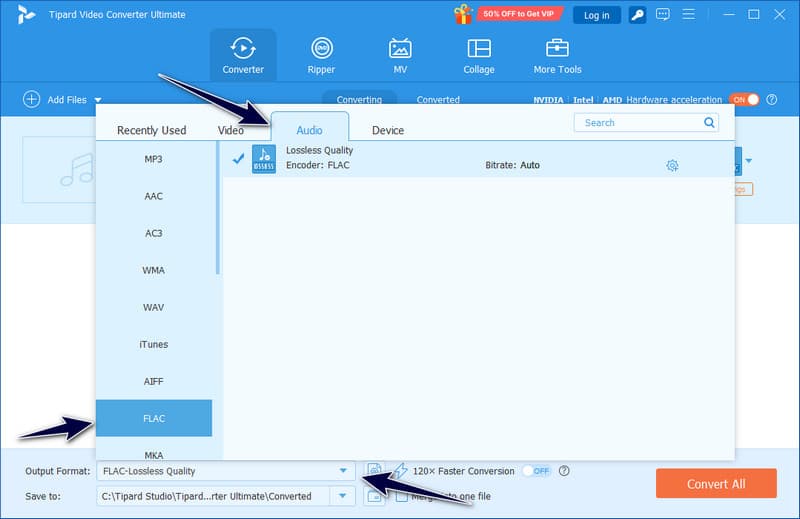Open the Converter module
Image resolution: width=800 pixels, height=519 pixels.
(243, 55)
